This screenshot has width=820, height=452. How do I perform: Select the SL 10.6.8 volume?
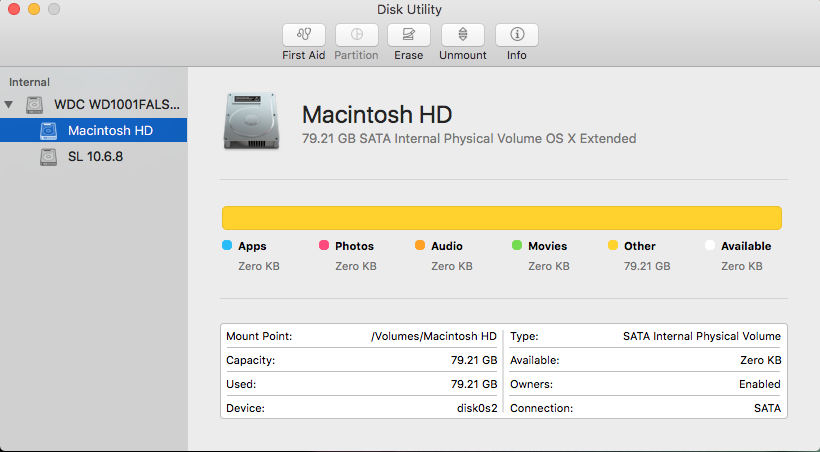(96, 157)
